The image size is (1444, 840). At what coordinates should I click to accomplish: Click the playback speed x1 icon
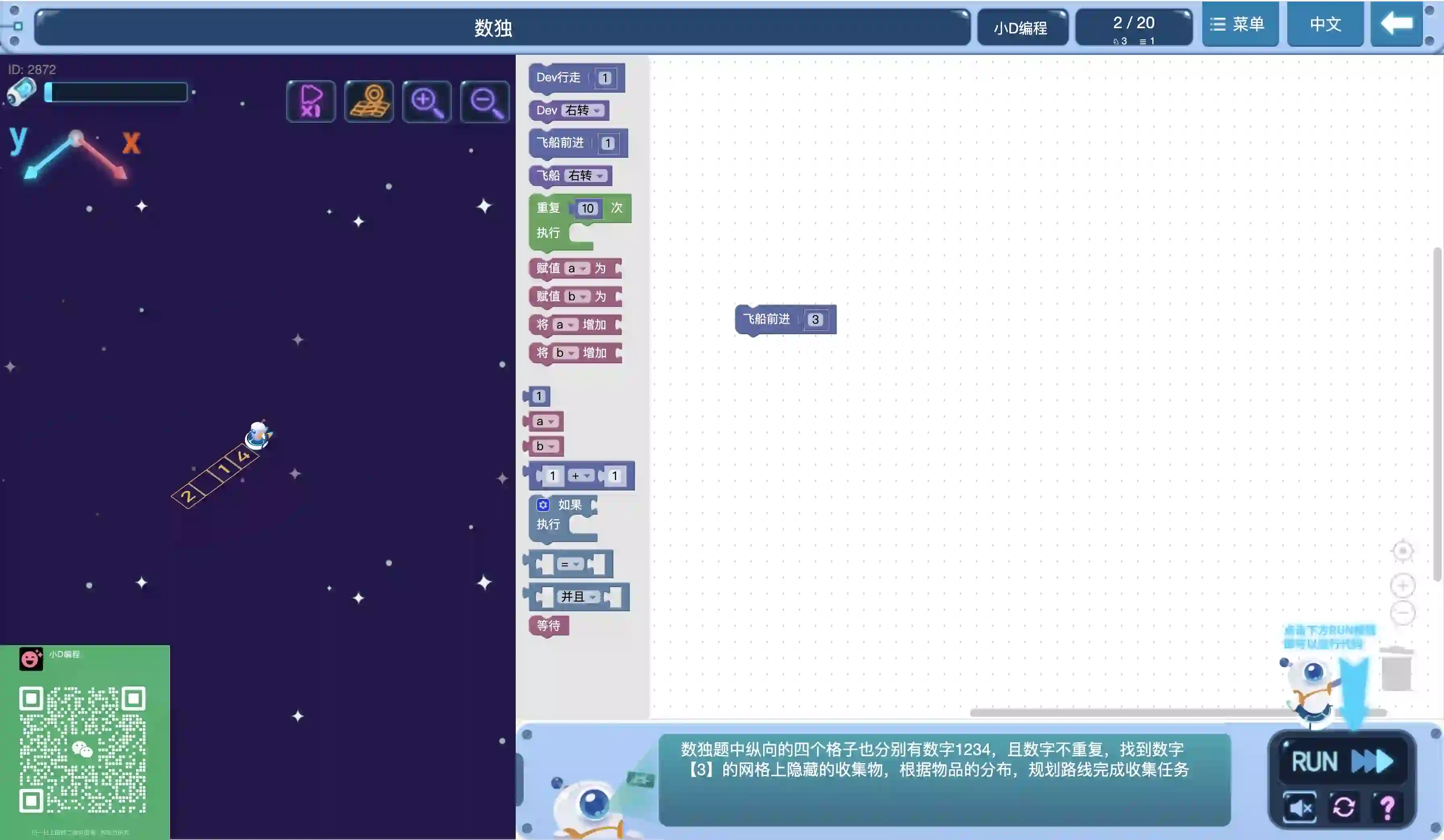tap(311, 101)
